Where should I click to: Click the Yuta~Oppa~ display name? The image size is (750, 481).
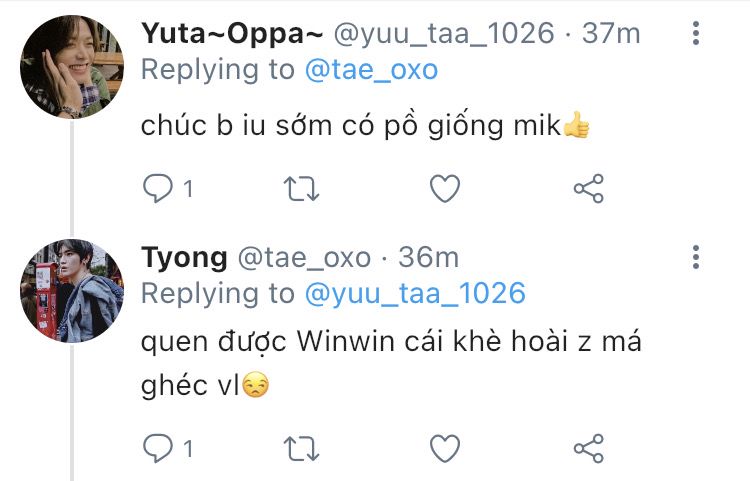click(230, 34)
